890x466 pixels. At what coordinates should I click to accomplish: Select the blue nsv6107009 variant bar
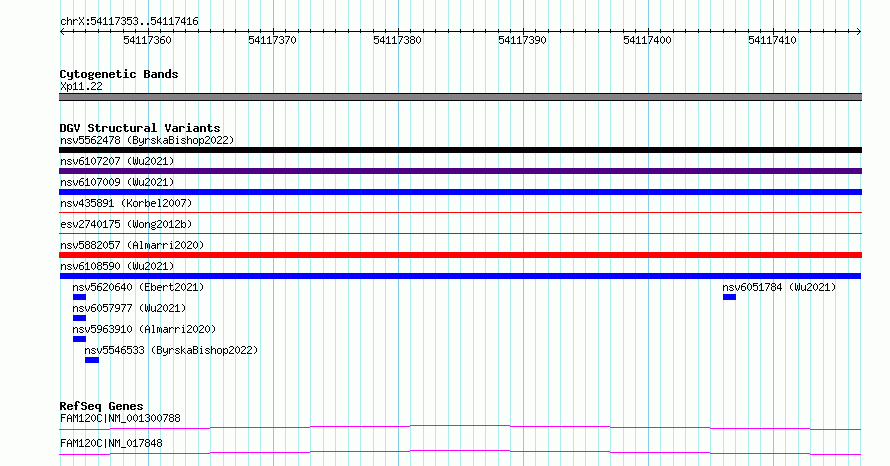460,192
